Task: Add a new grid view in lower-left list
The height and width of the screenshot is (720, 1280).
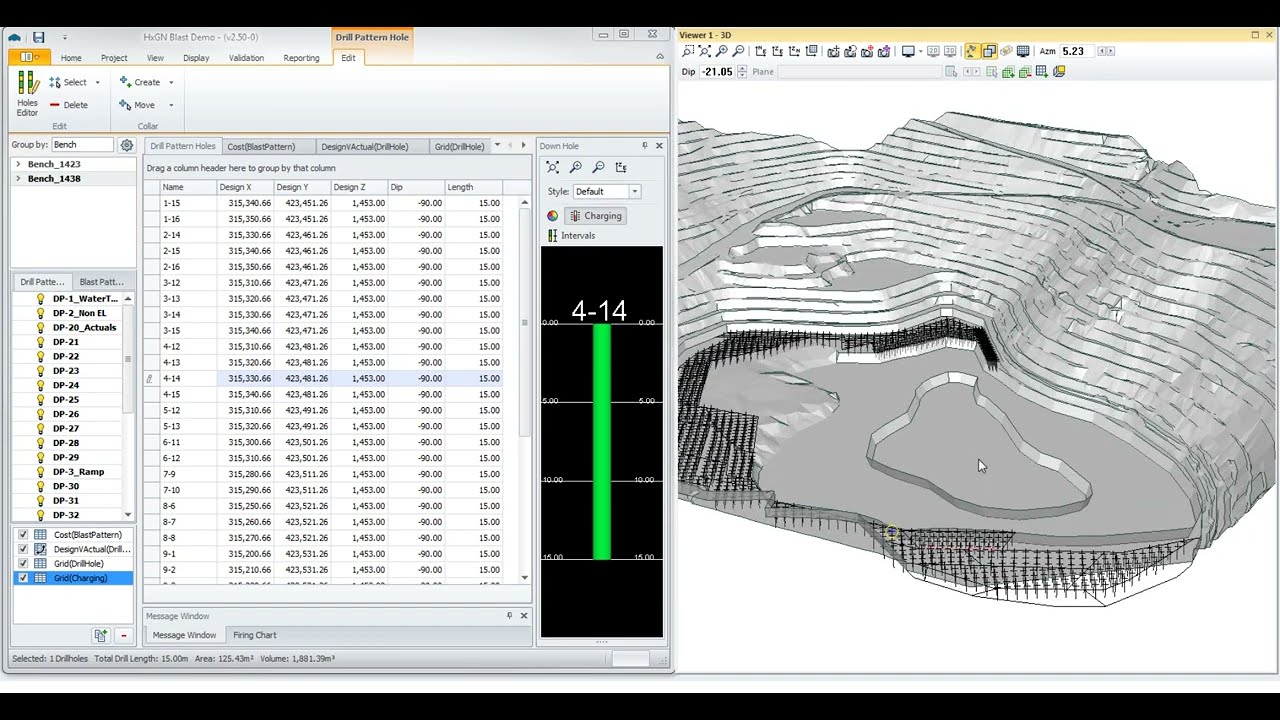Action: click(x=101, y=635)
